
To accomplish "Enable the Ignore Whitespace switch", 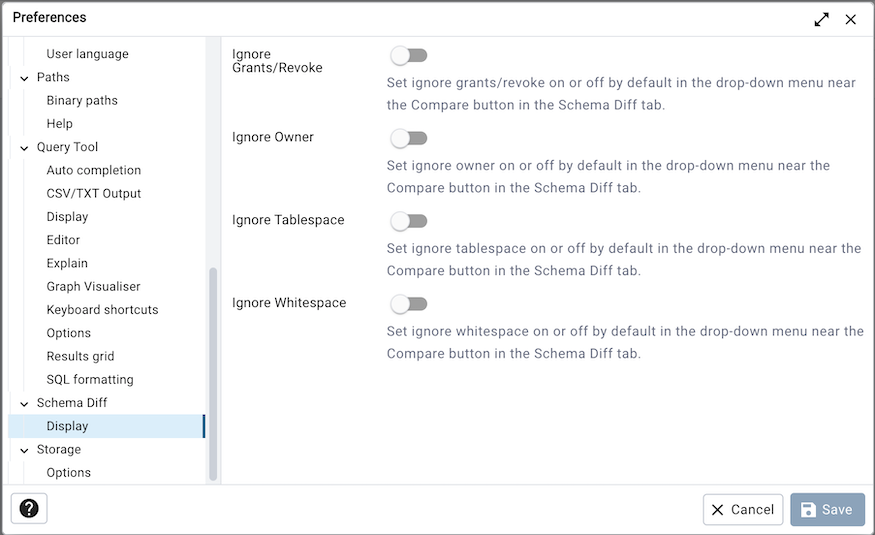I will [x=409, y=304].
